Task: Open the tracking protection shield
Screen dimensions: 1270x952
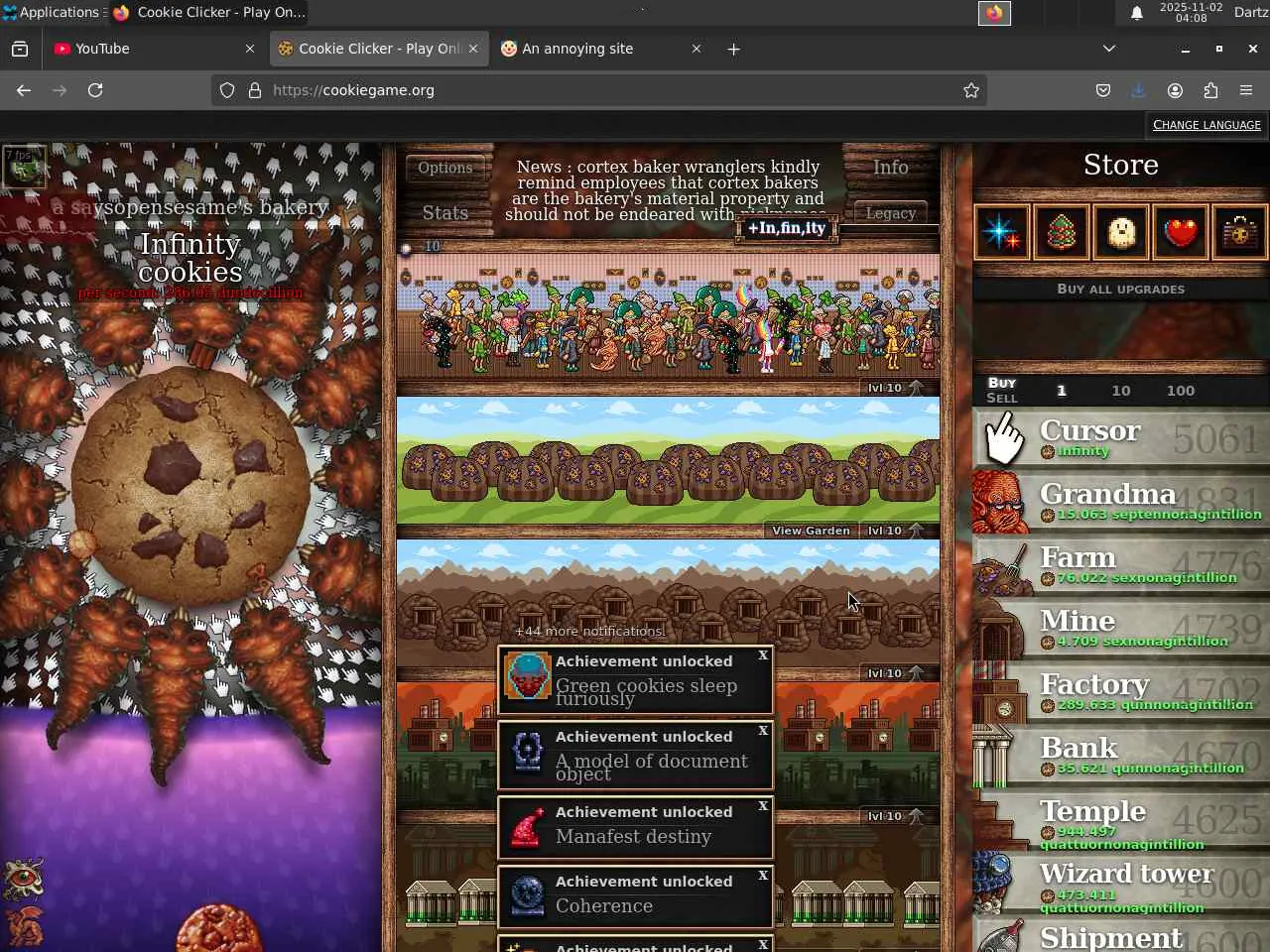Action: 227,90
